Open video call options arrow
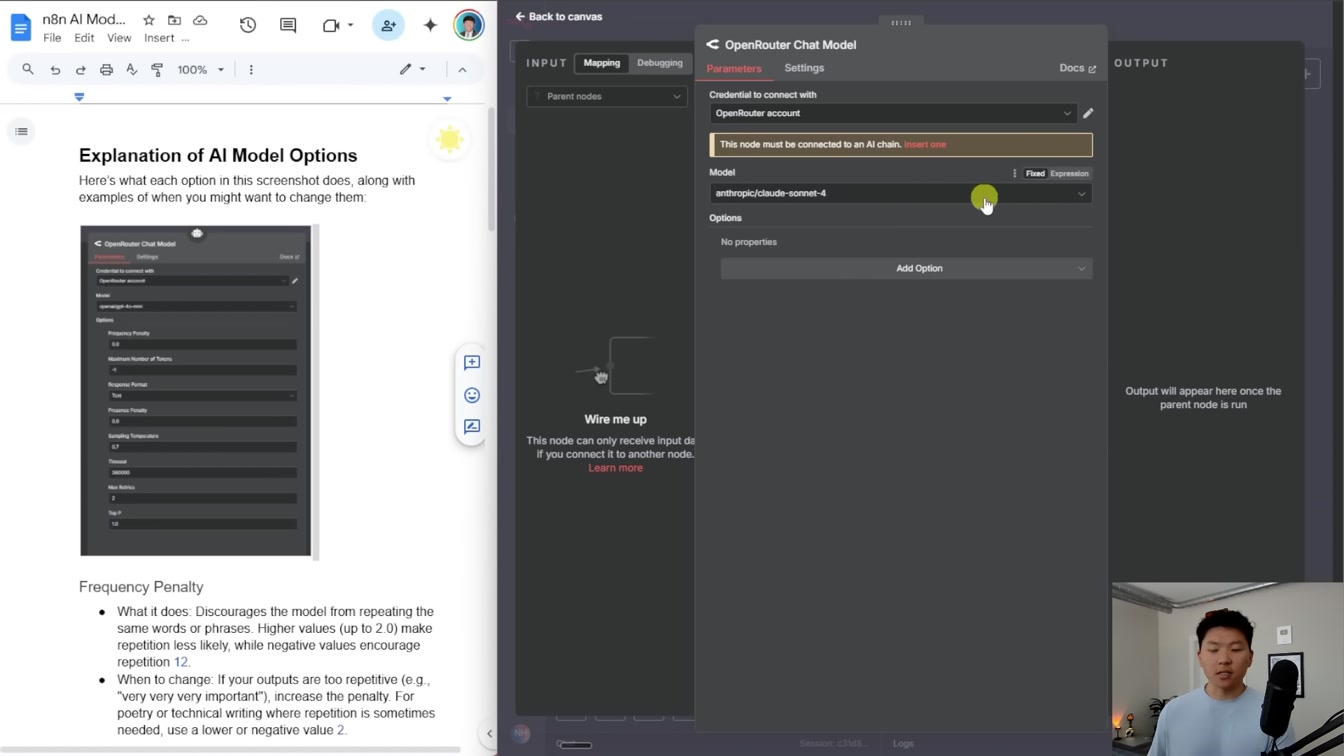The height and width of the screenshot is (756, 1344). [351, 25]
